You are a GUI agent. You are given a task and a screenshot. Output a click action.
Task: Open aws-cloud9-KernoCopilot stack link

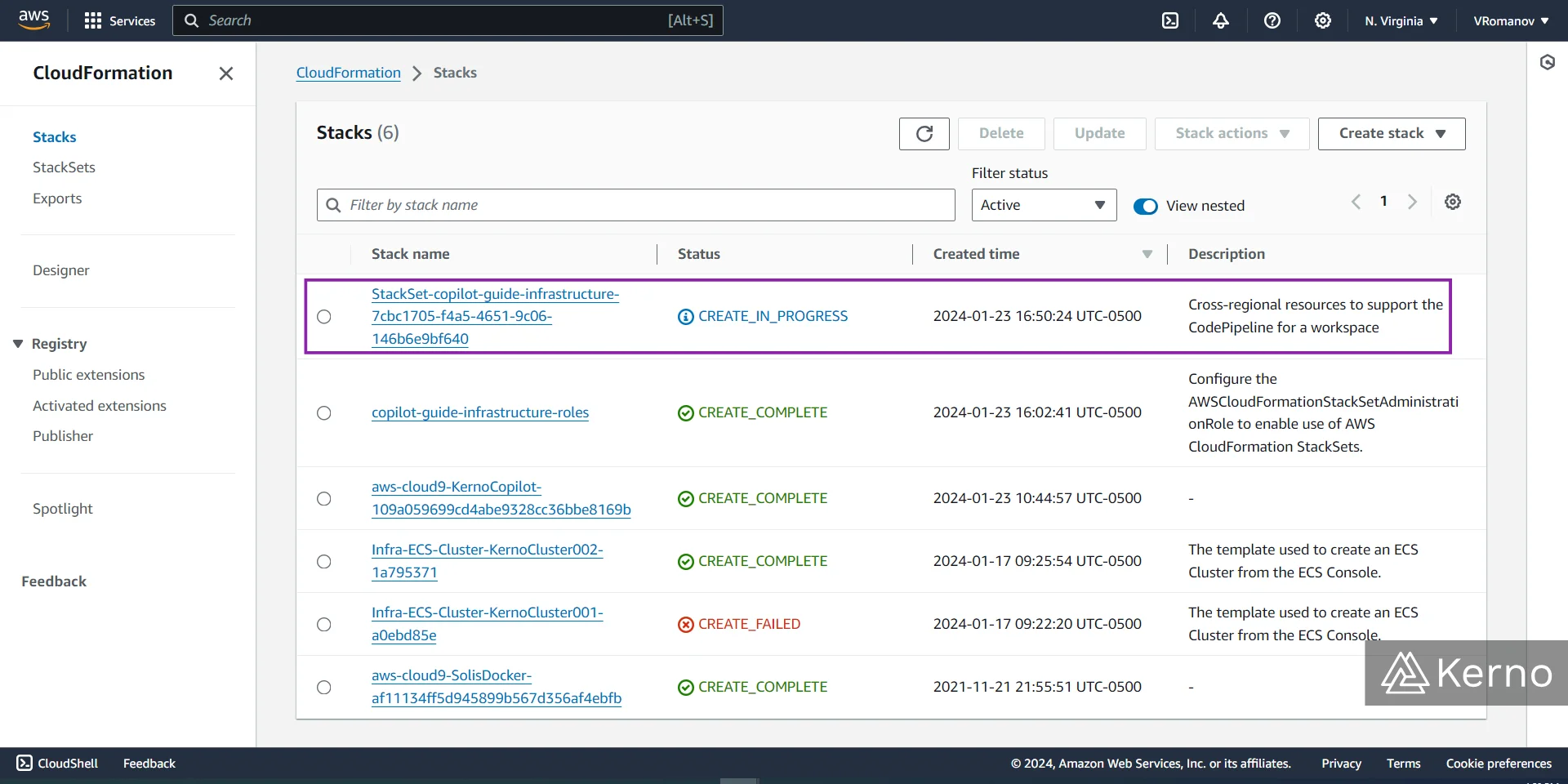(x=501, y=499)
